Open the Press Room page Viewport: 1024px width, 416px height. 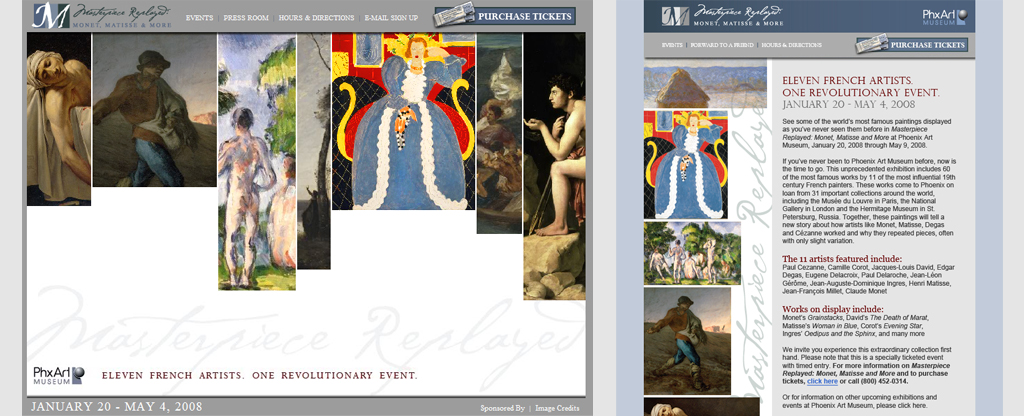coord(246,18)
